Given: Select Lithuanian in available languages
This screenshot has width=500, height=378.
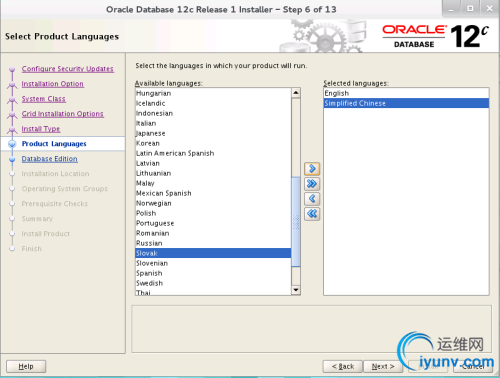Looking at the screenshot, I should point(213,173).
